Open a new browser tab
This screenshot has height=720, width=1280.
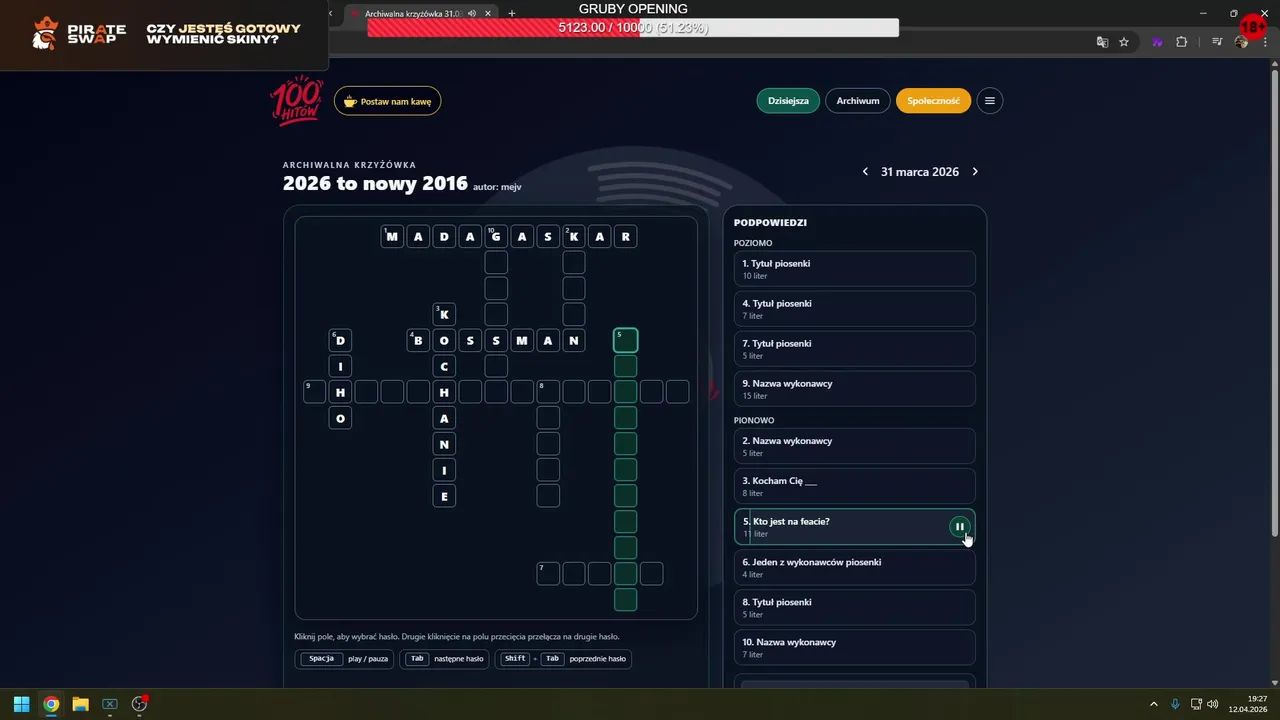[512, 14]
